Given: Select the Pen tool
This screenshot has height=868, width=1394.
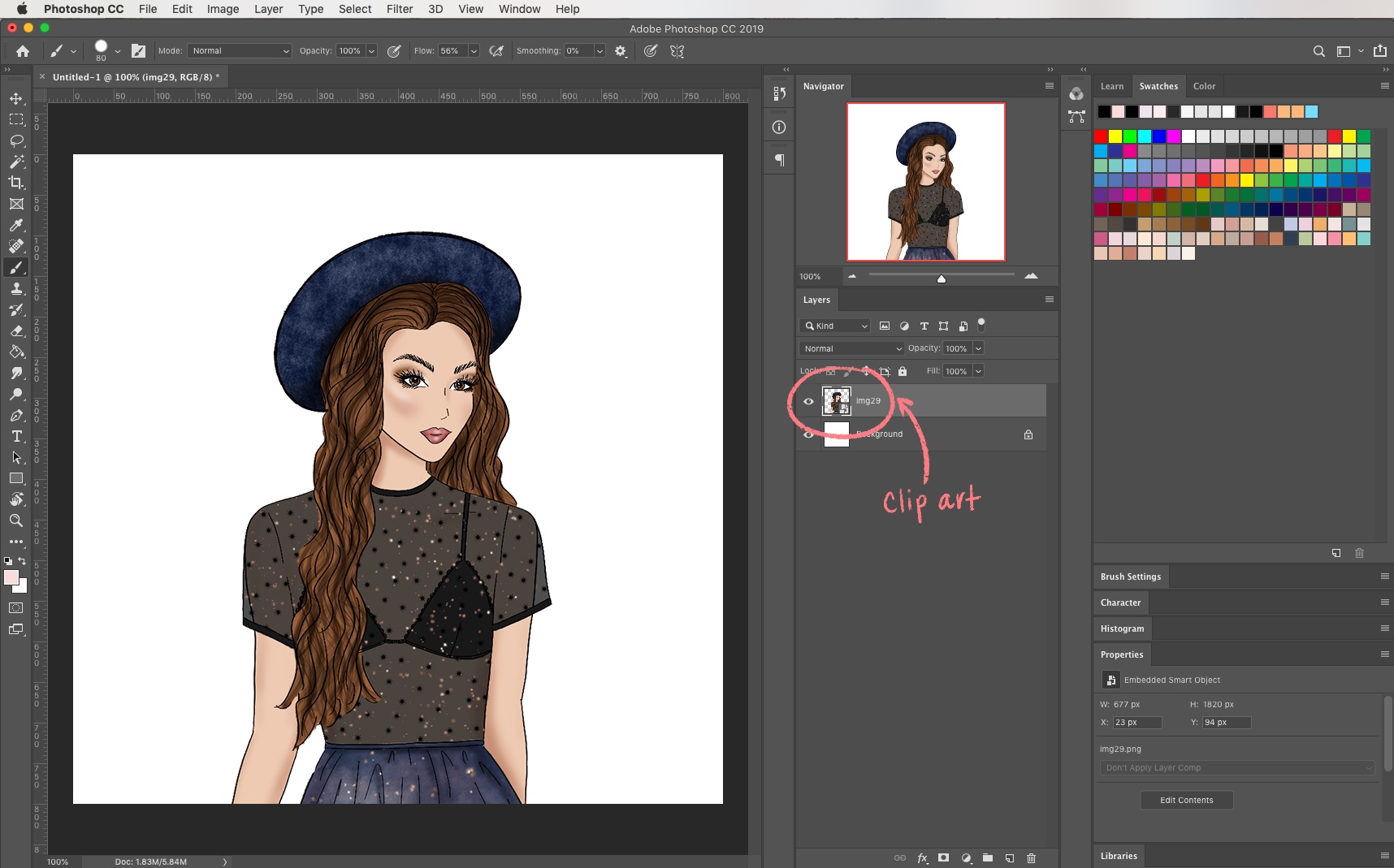Looking at the screenshot, I should coord(16,415).
